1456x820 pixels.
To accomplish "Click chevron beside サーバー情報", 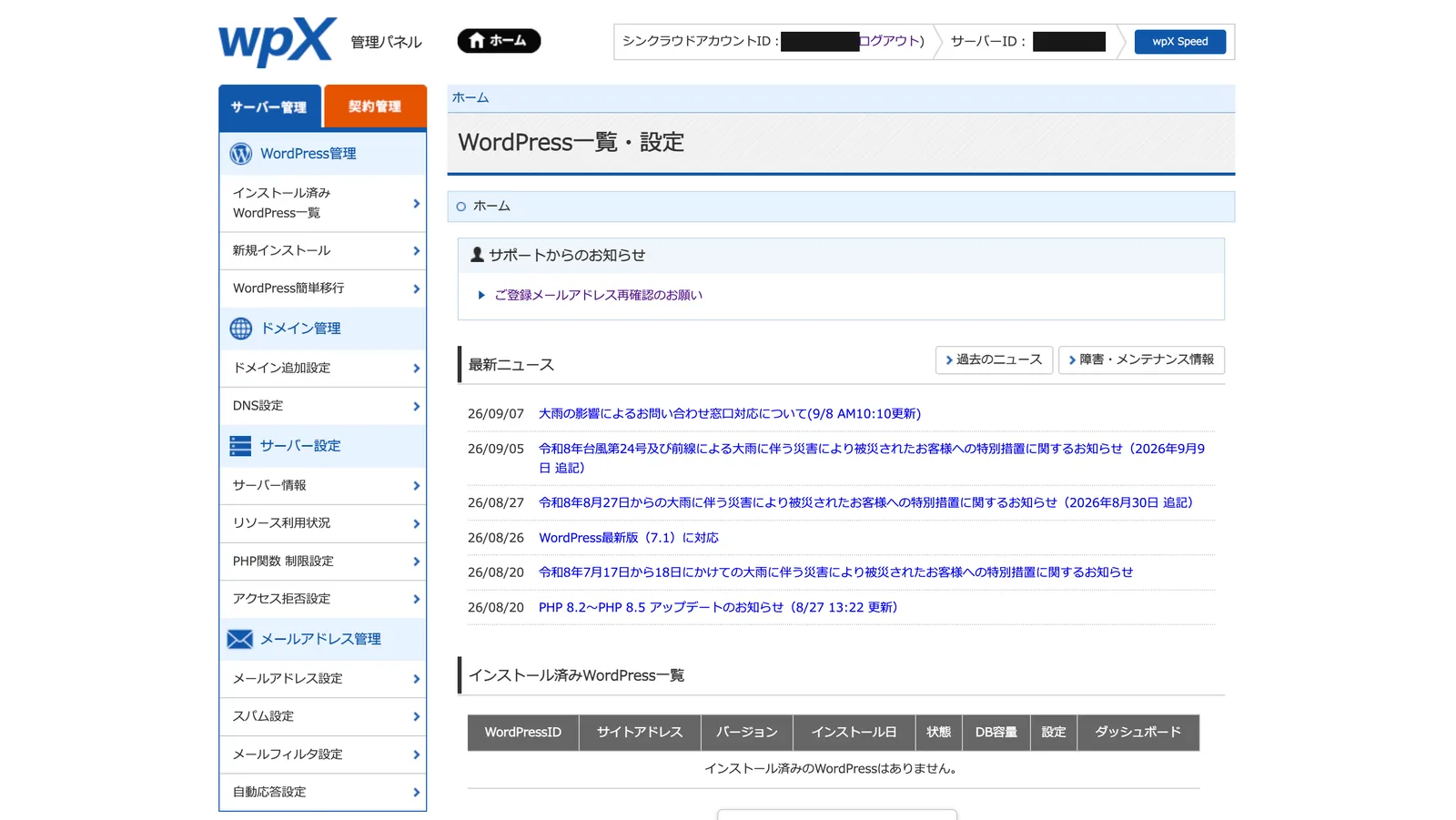I will (416, 485).
